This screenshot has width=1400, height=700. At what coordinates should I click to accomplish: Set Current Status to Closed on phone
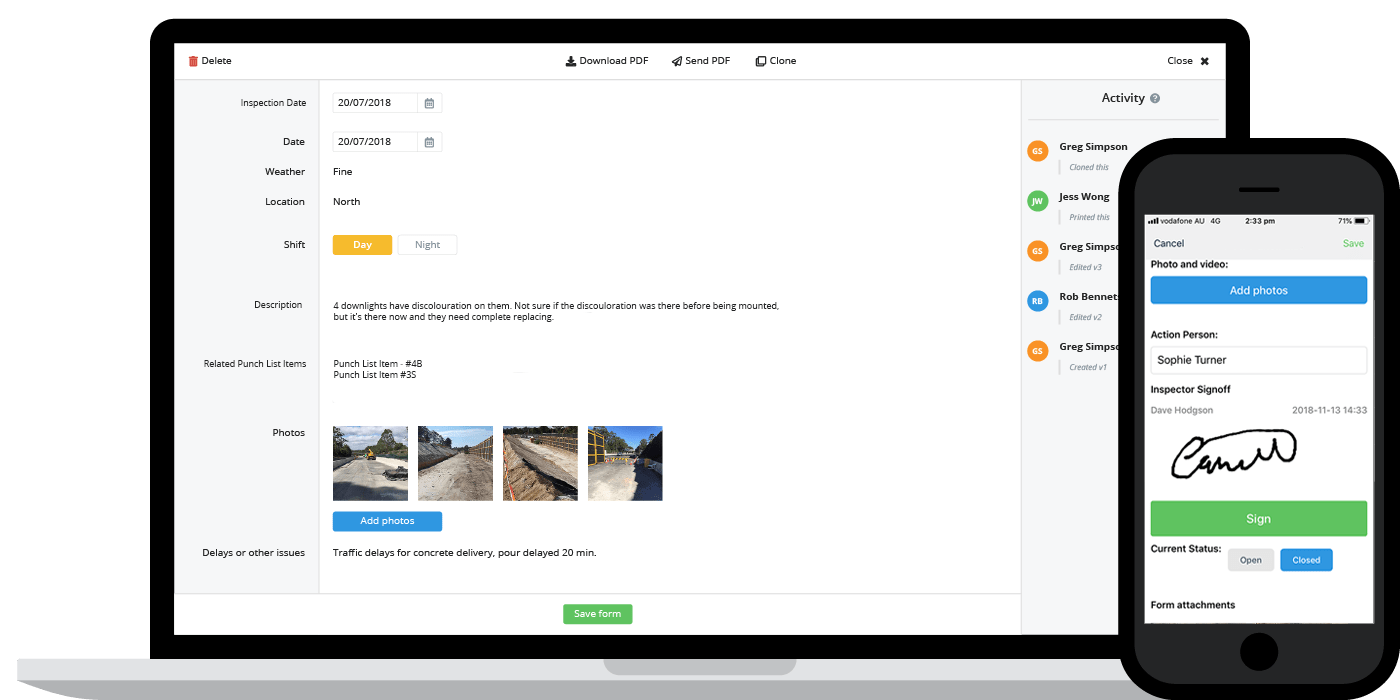tap(1306, 560)
